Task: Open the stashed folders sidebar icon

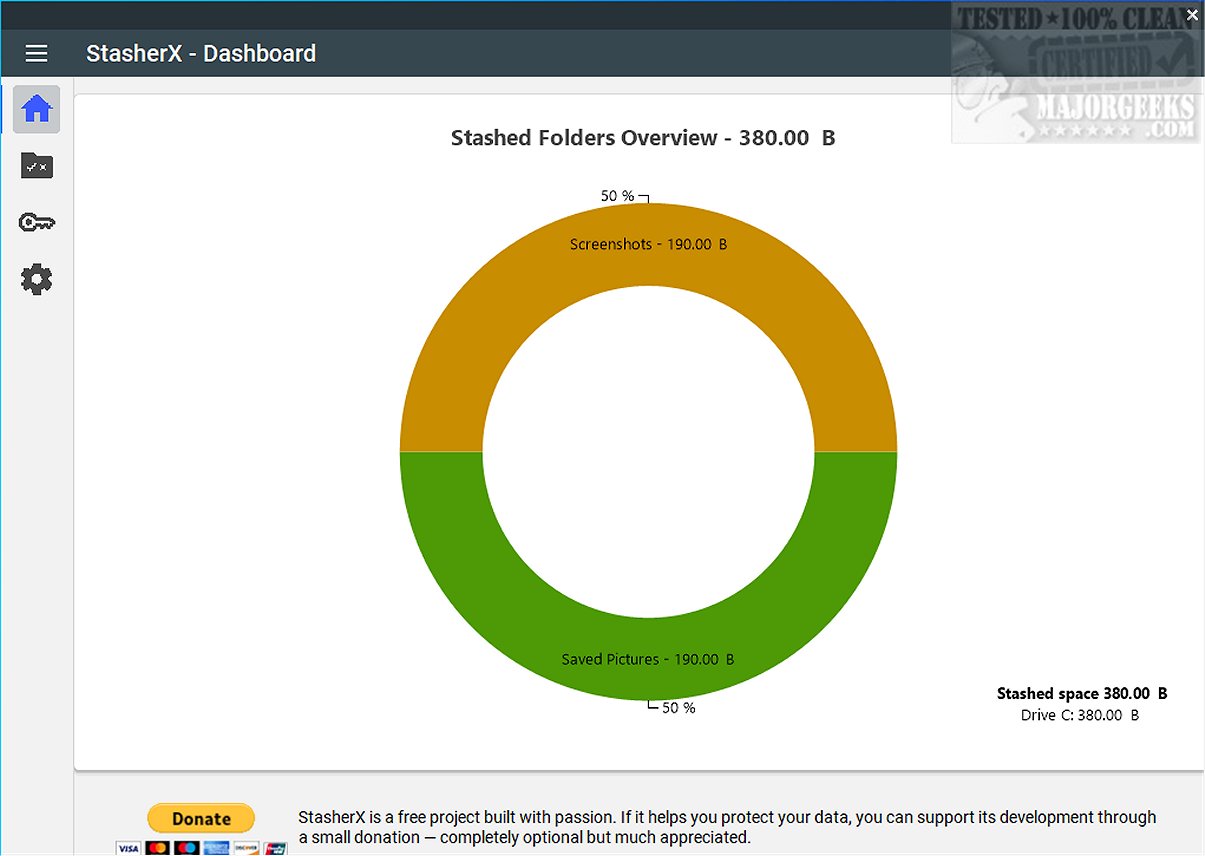Action: [x=37, y=166]
